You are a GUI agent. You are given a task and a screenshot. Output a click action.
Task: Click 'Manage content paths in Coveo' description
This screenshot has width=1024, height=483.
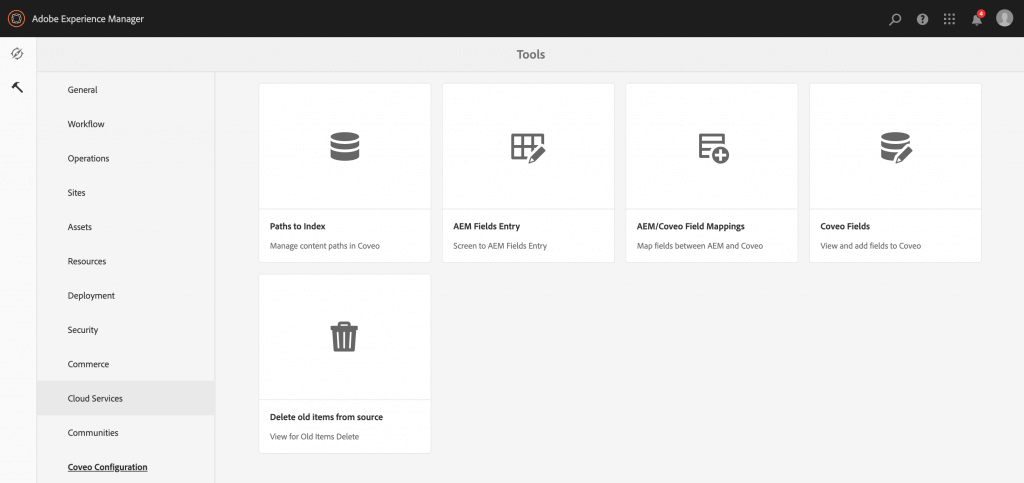[325, 246]
